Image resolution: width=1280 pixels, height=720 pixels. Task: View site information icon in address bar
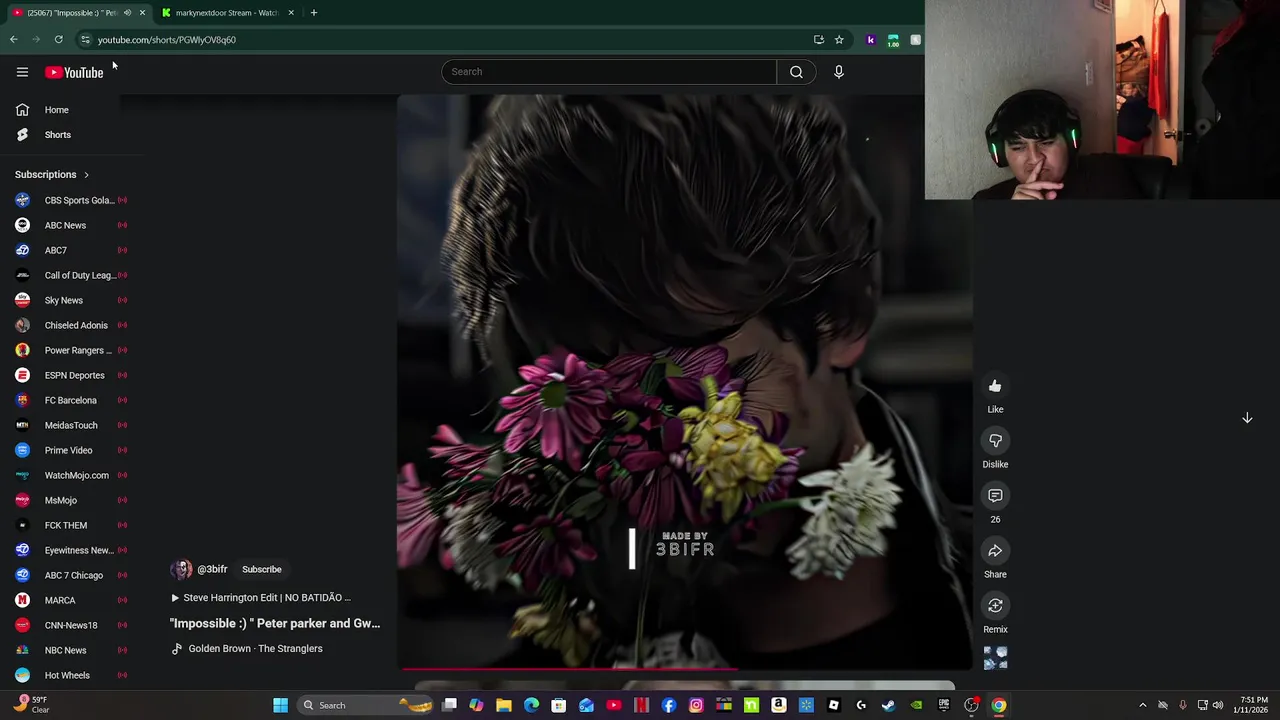pos(85,40)
